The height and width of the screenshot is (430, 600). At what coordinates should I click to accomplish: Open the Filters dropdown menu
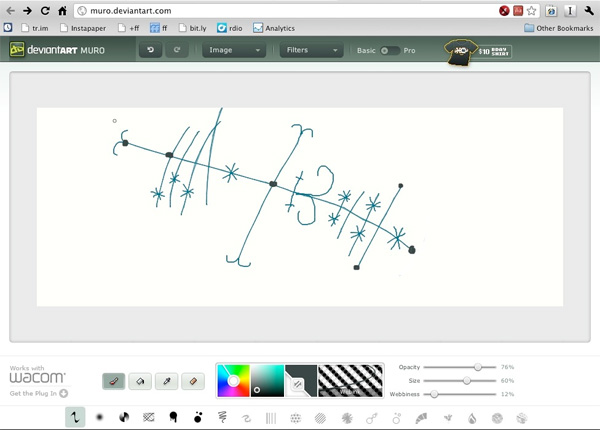[x=309, y=50]
